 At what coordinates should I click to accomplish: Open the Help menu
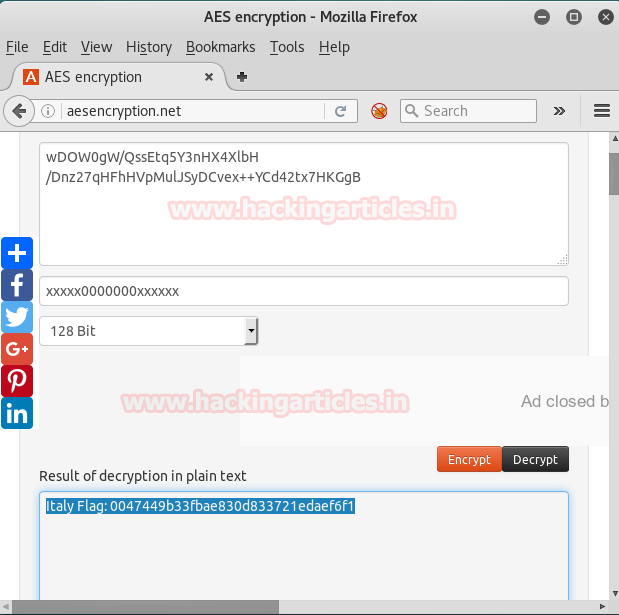[x=334, y=47]
